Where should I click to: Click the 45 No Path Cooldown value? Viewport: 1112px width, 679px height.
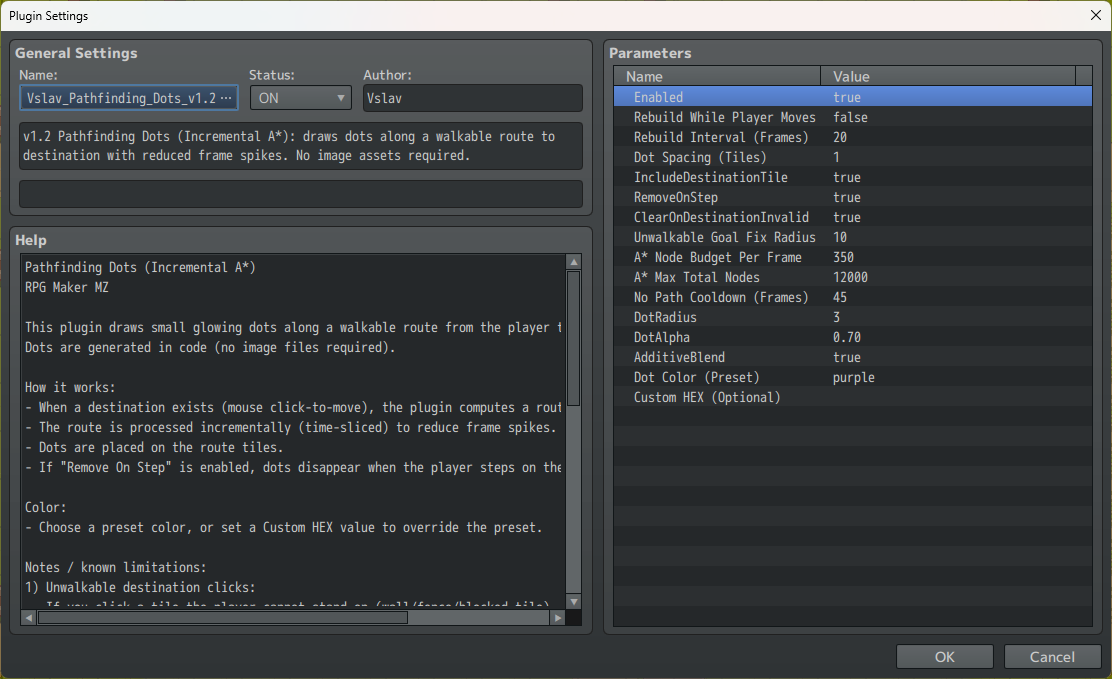(x=840, y=297)
